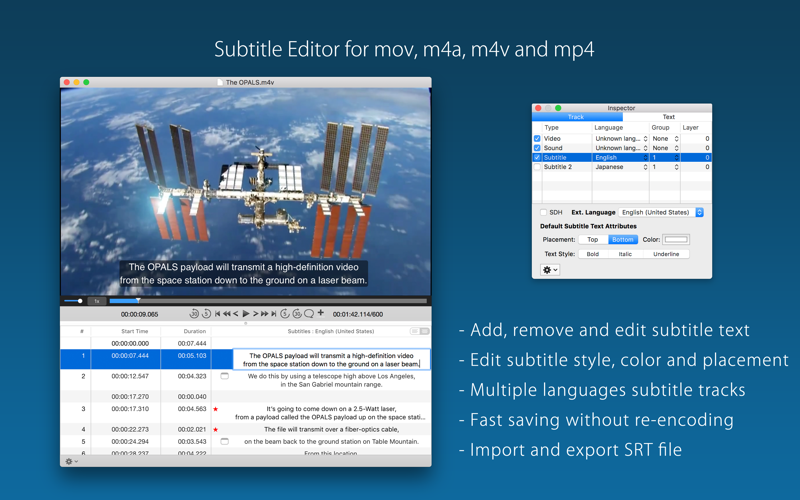
Task: Open language dropdown for Subtitle 2 Japanese
Action: 645,167
